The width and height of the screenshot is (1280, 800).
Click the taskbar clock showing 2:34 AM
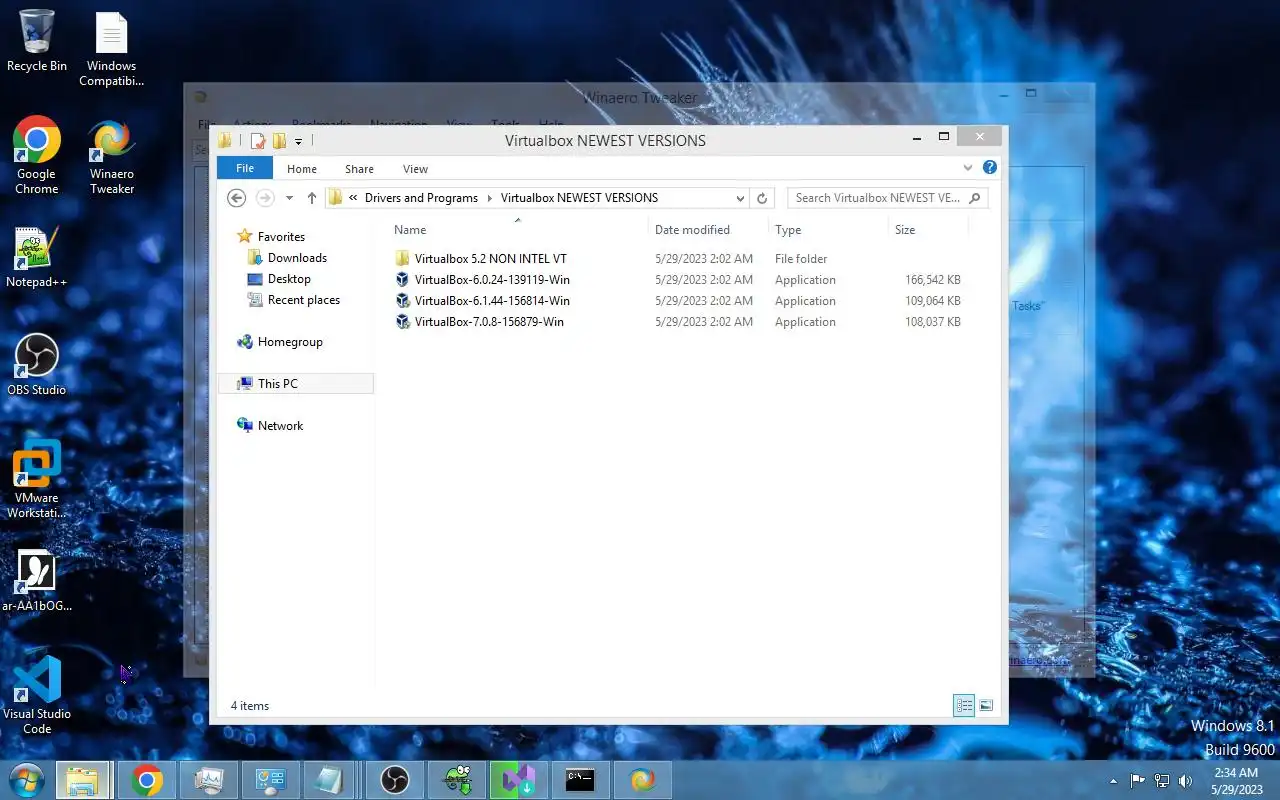(1236, 781)
